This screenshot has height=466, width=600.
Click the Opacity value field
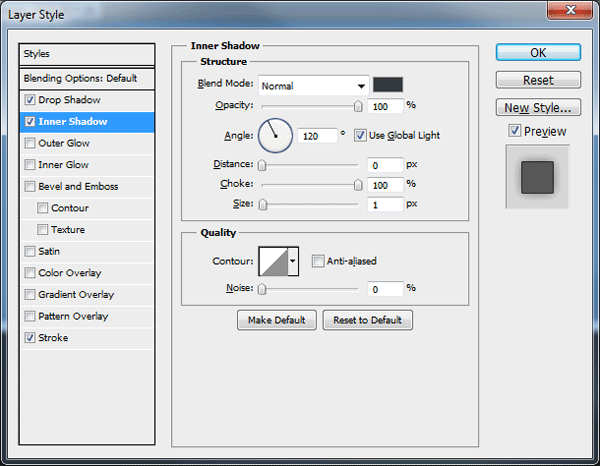(x=385, y=106)
